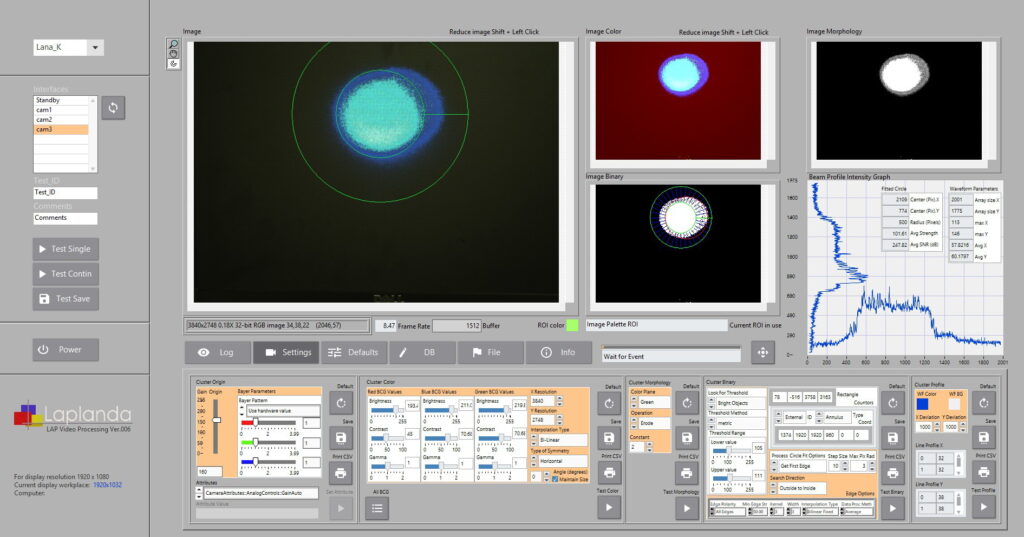Run the Test Profile play button
Image resolution: width=1024 pixels, height=537 pixels.
click(984, 508)
